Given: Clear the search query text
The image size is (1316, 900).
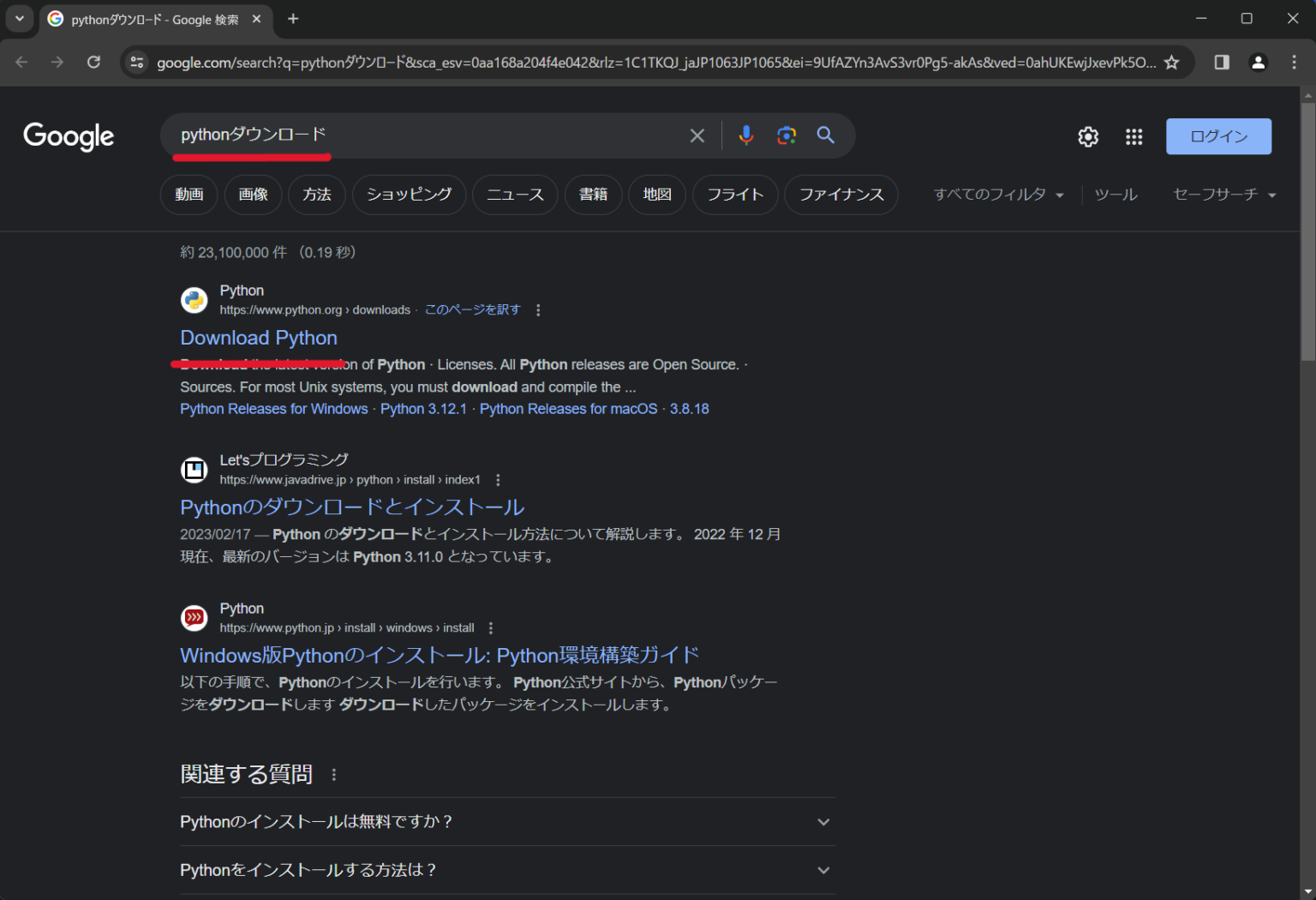Looking at the screenshot, I should pyautogui.click(x=697, y=135).
